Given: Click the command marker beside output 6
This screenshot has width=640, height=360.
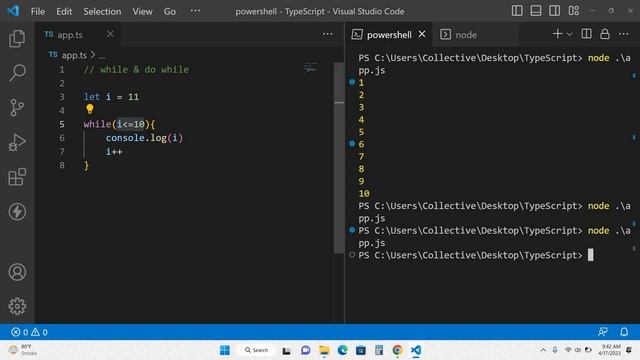Looking at the screenshot, I should pos(352,144).
